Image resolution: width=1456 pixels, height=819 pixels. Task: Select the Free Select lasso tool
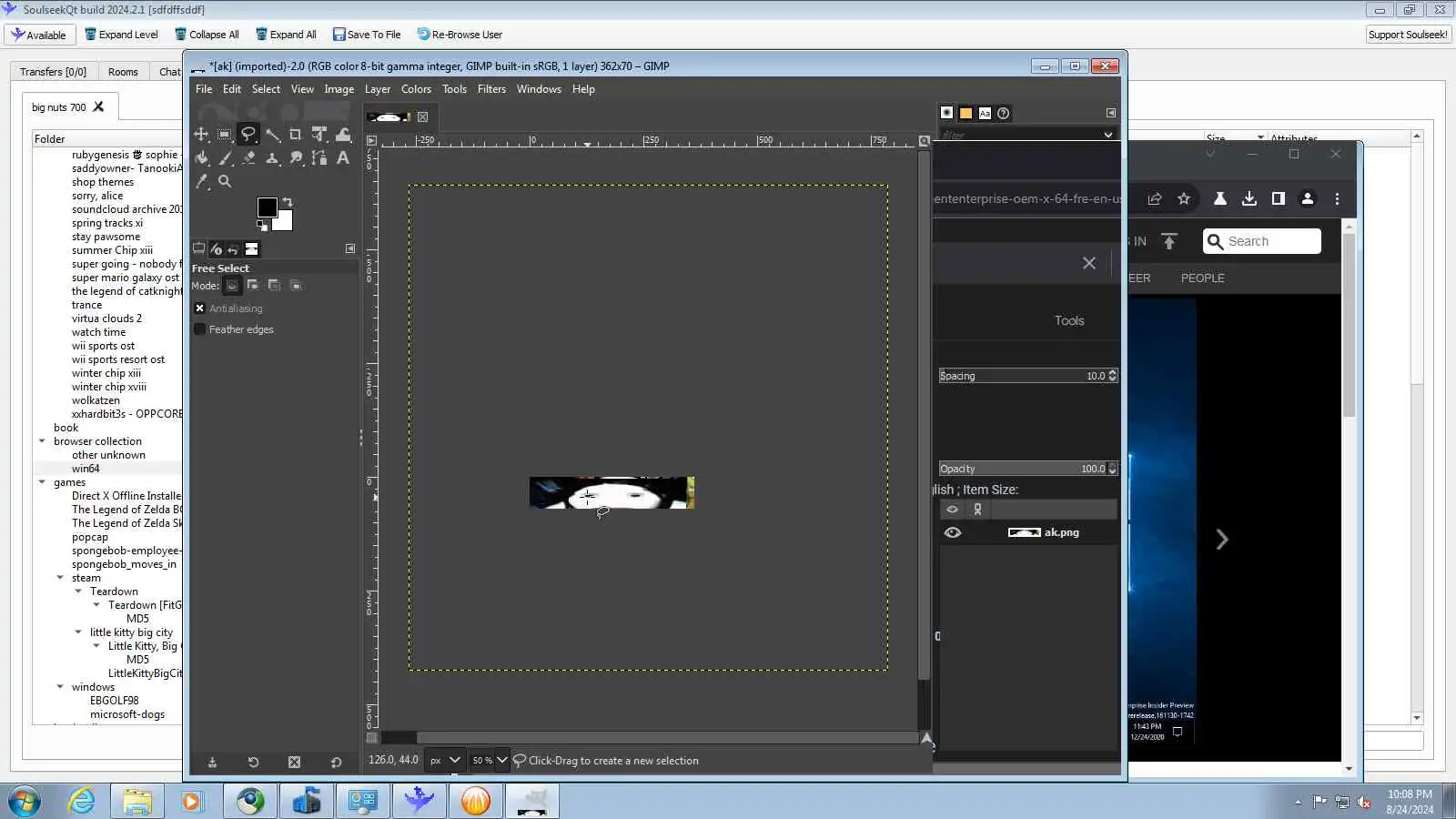pyautogui.click(x=248, y=135)
